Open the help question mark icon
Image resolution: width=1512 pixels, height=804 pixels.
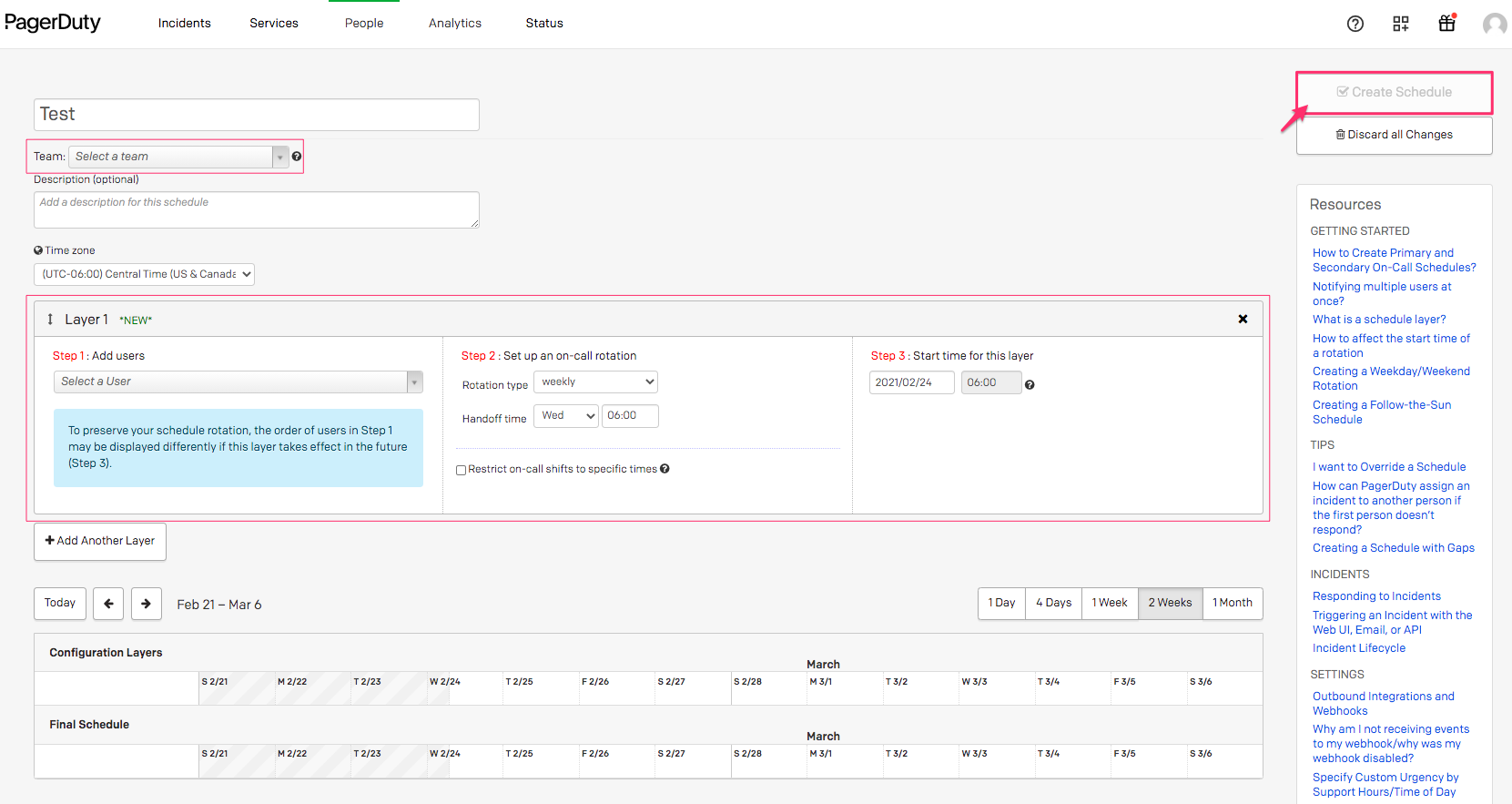(x=1355, y=24)
